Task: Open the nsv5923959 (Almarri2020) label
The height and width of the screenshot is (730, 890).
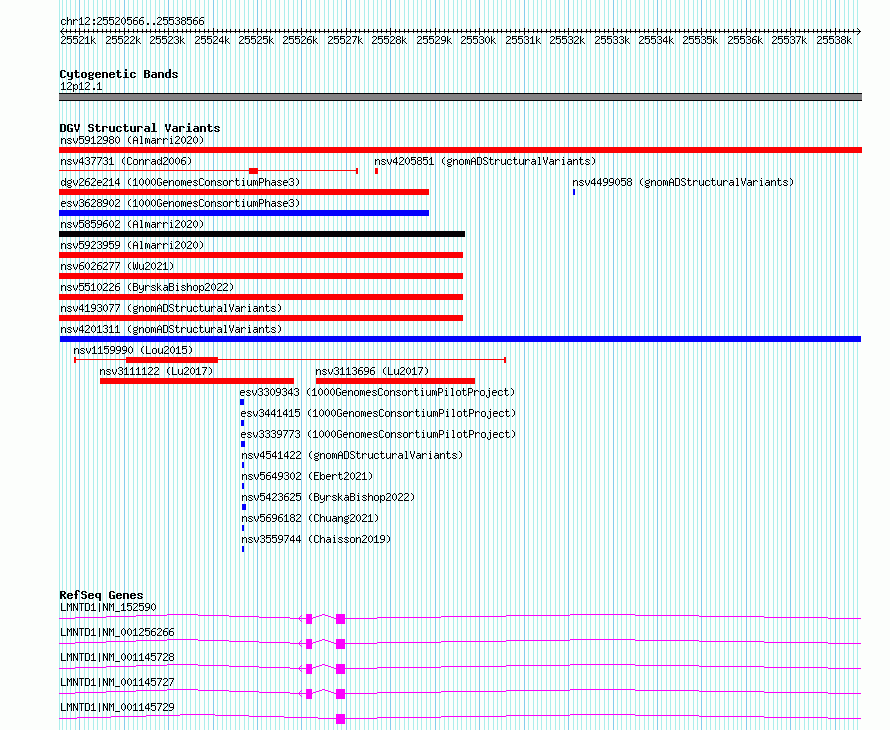Action: tap(132, 245)
